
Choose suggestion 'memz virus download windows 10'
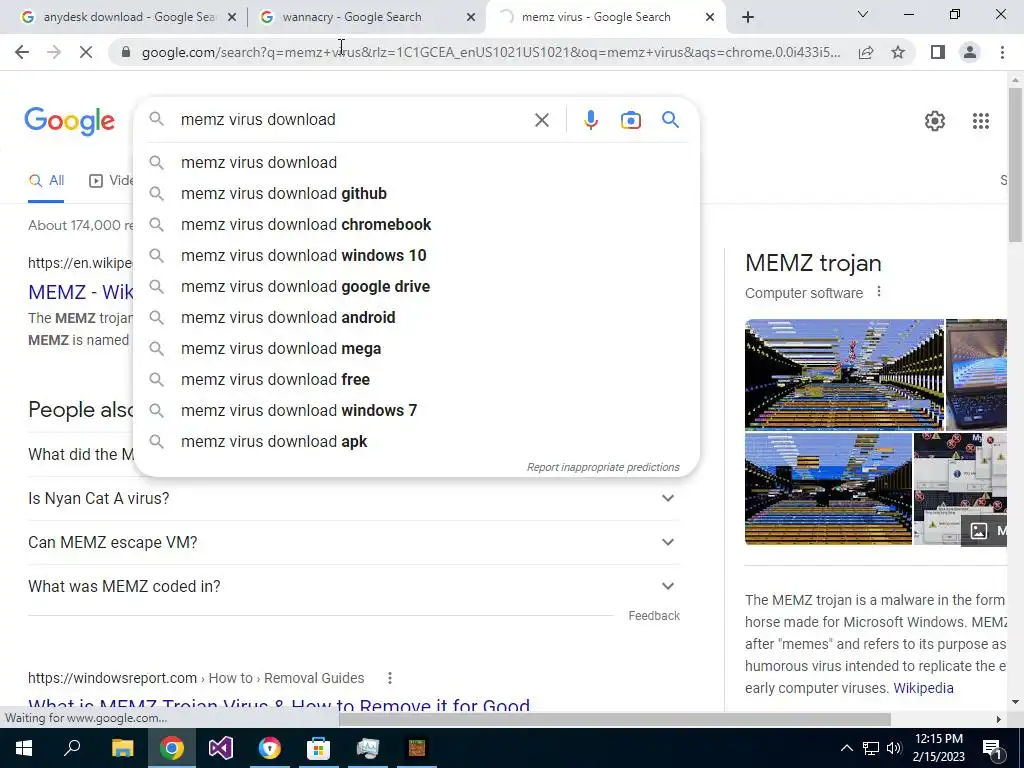coord(416,255)
